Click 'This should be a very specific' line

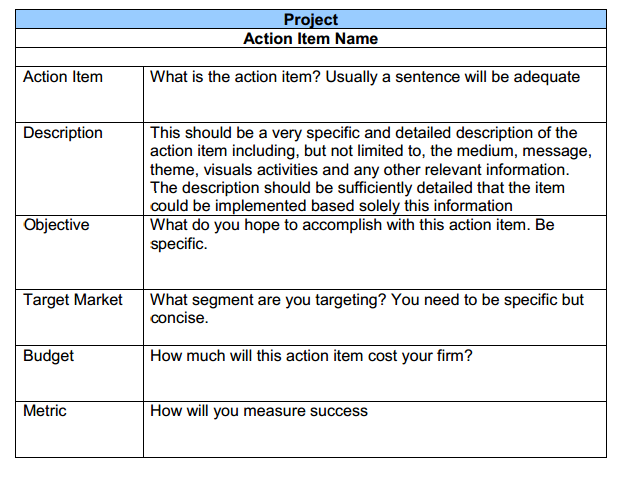tap(364, 132)
